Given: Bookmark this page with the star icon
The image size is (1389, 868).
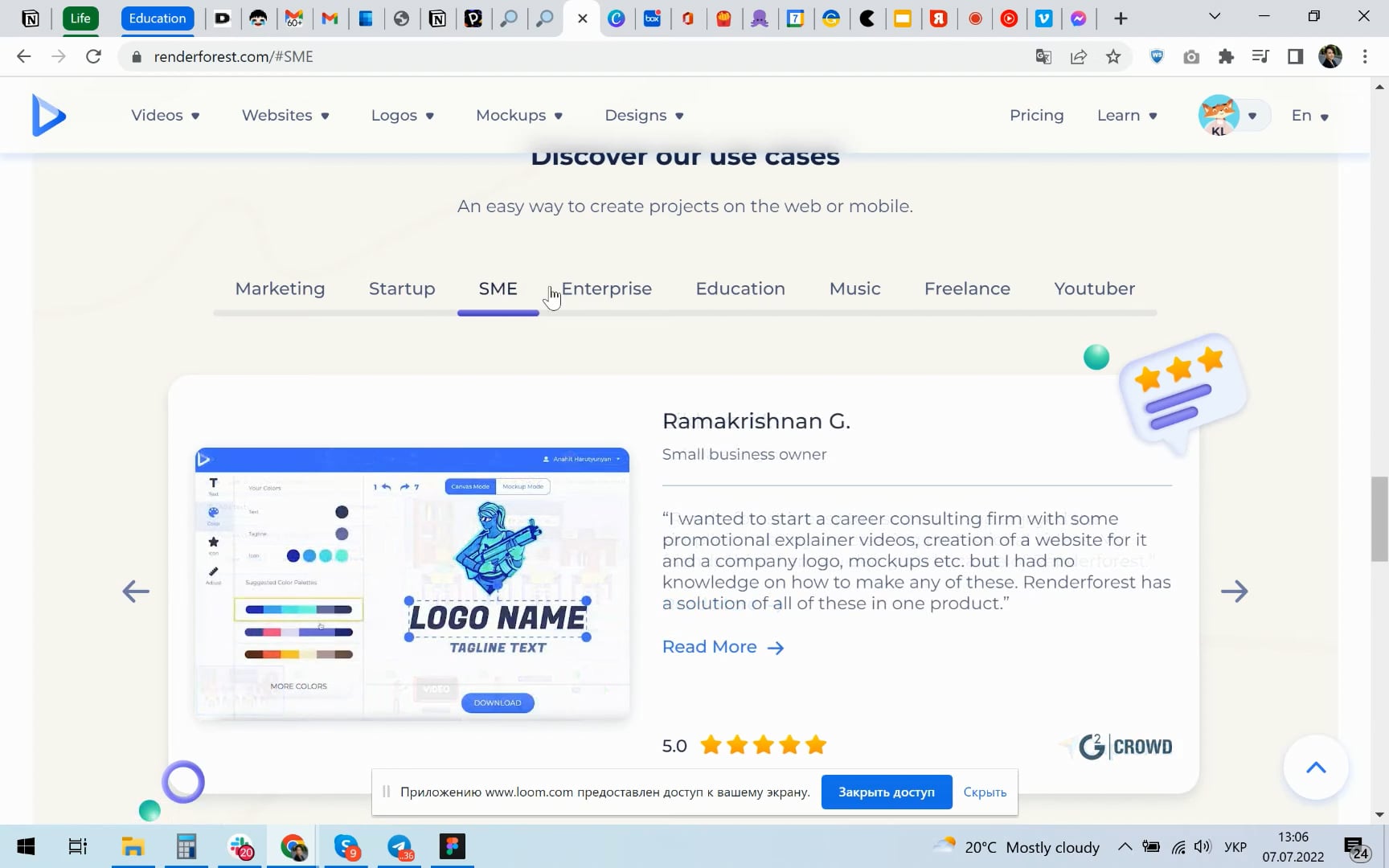Looking at the screenshot, I should tap(1113, 56).
